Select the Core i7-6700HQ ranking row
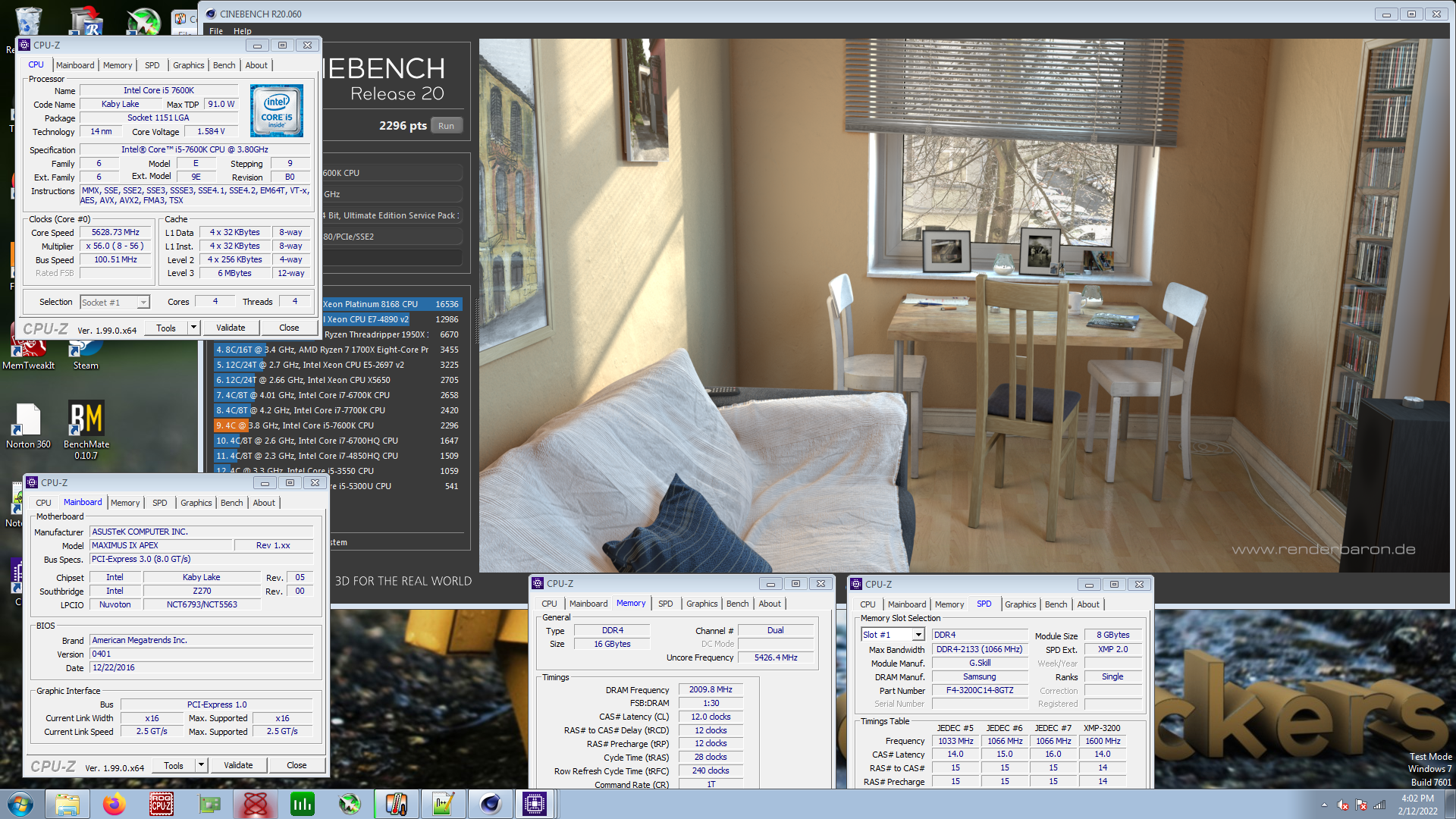Image resolution: width=1456 pixels, height=819 pixels. (338, 441)
